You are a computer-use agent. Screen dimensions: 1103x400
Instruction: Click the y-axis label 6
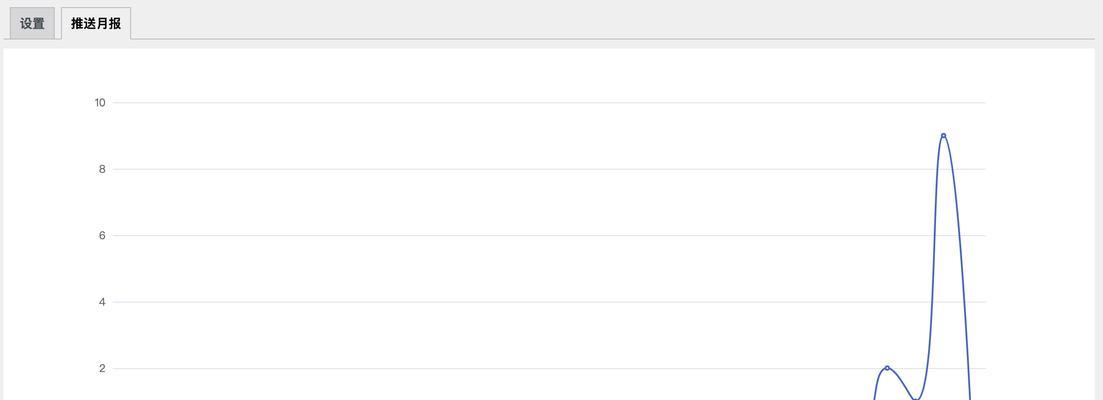tap(103, 236)
